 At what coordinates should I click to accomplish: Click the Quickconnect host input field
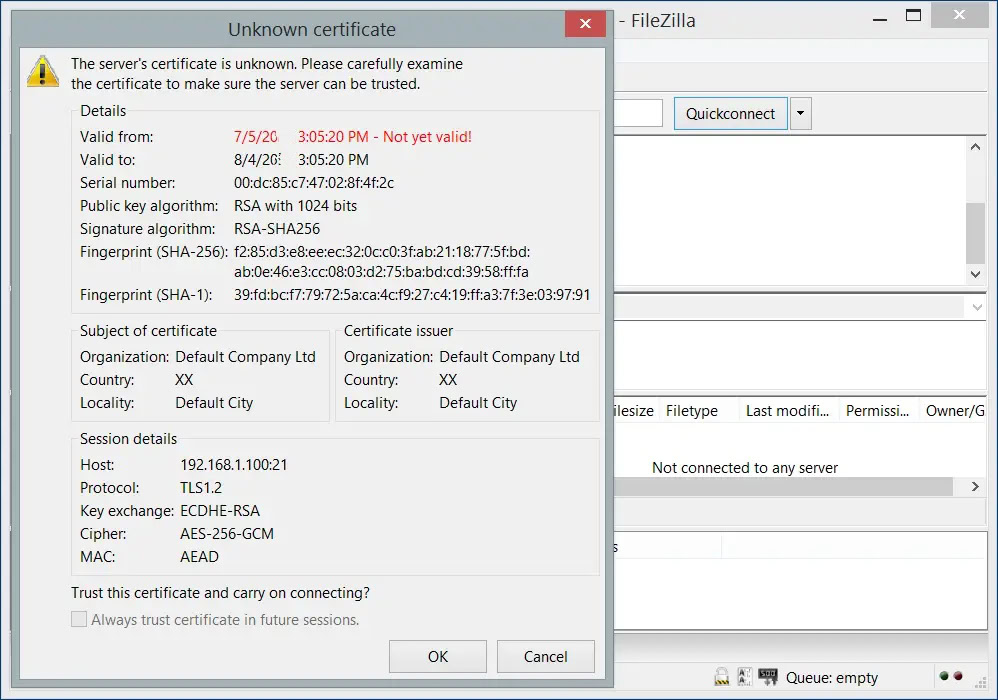pyautogui.click(x=640, y=113)
